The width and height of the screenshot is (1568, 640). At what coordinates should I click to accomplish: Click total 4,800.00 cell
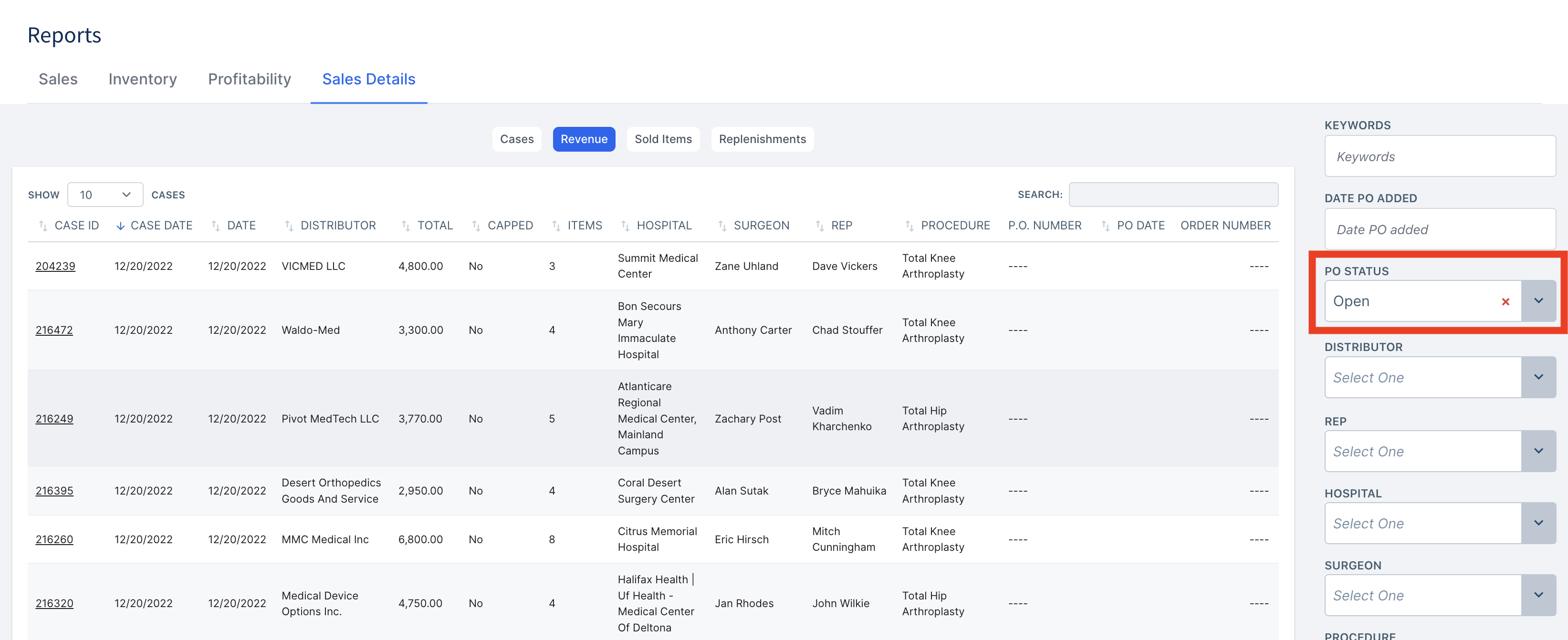(420, 266)
